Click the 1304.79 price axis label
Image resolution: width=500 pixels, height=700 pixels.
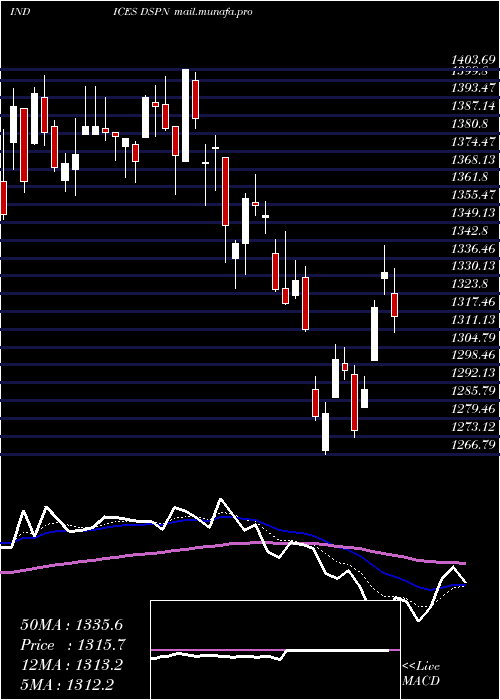pos(473,337)
